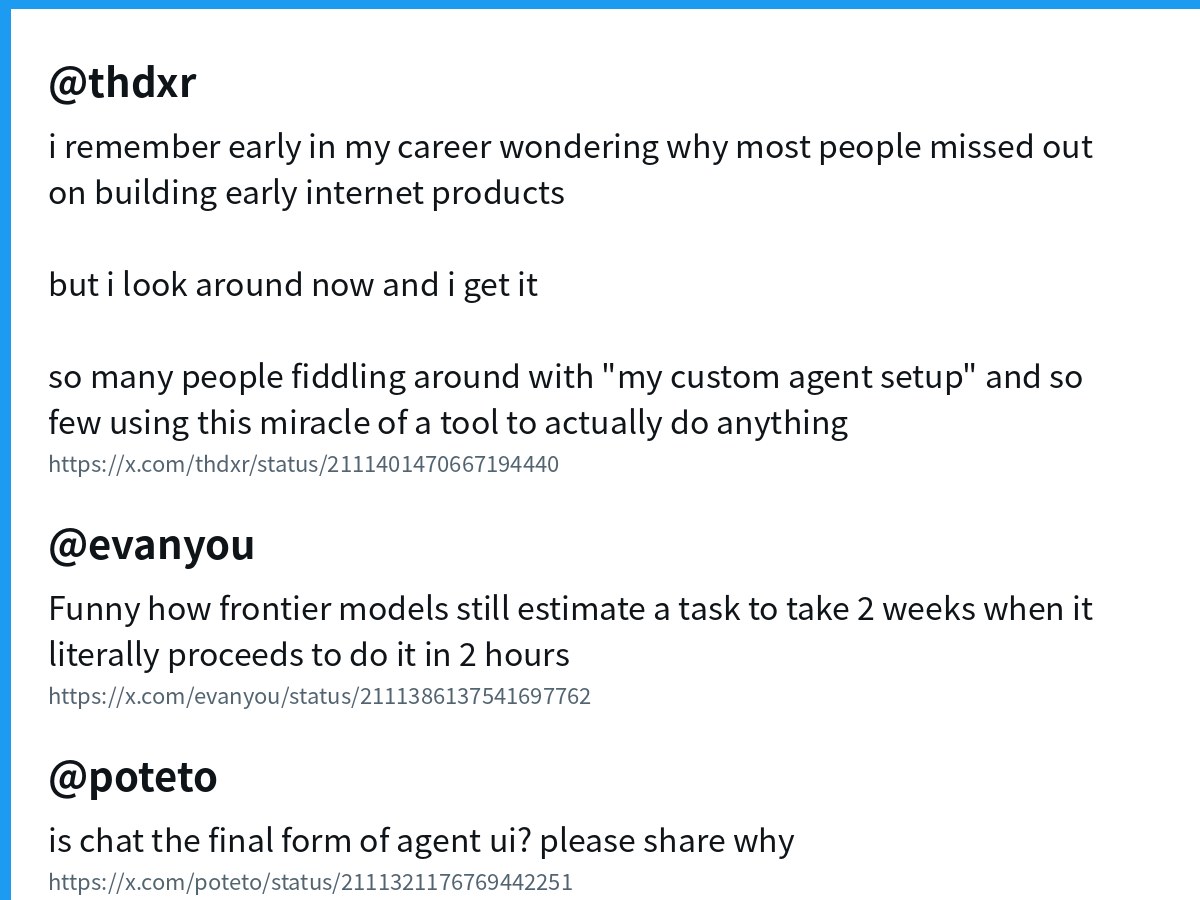
Task: Click the @evanyou handle heading
Action: 151,545
